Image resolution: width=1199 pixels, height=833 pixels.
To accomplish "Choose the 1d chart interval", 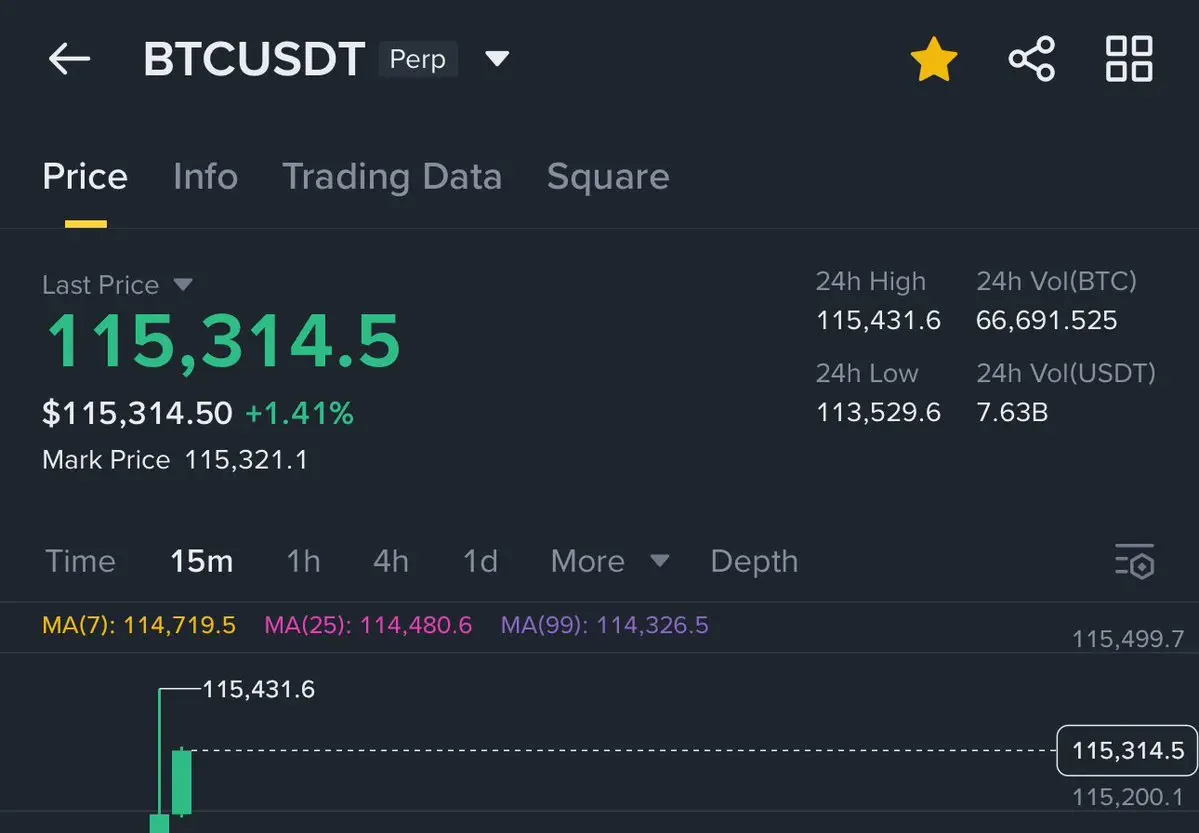I will point(480,561).
